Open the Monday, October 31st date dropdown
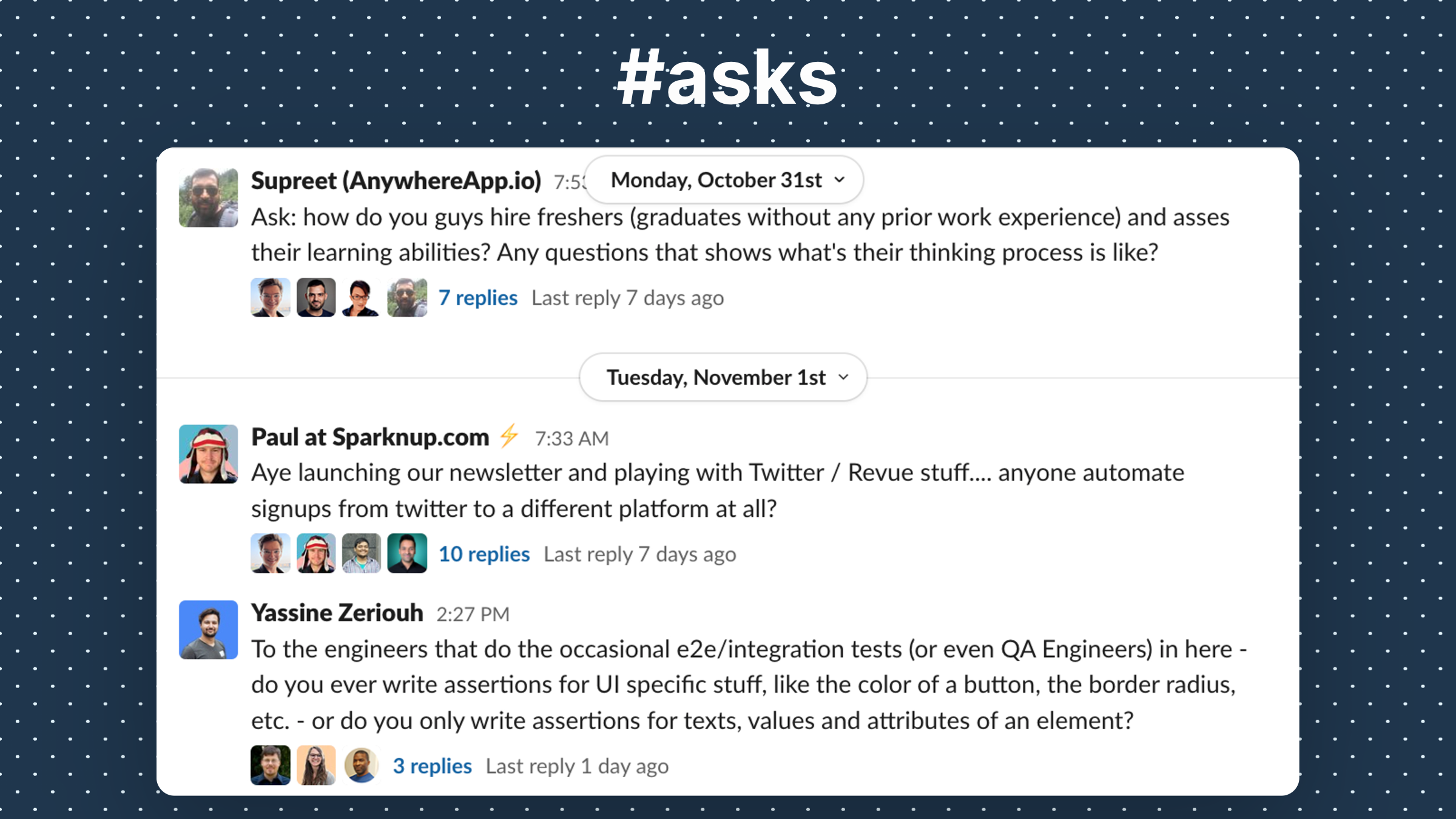Viewport: 1456px width, 819px height. click(x=724, y=180)
